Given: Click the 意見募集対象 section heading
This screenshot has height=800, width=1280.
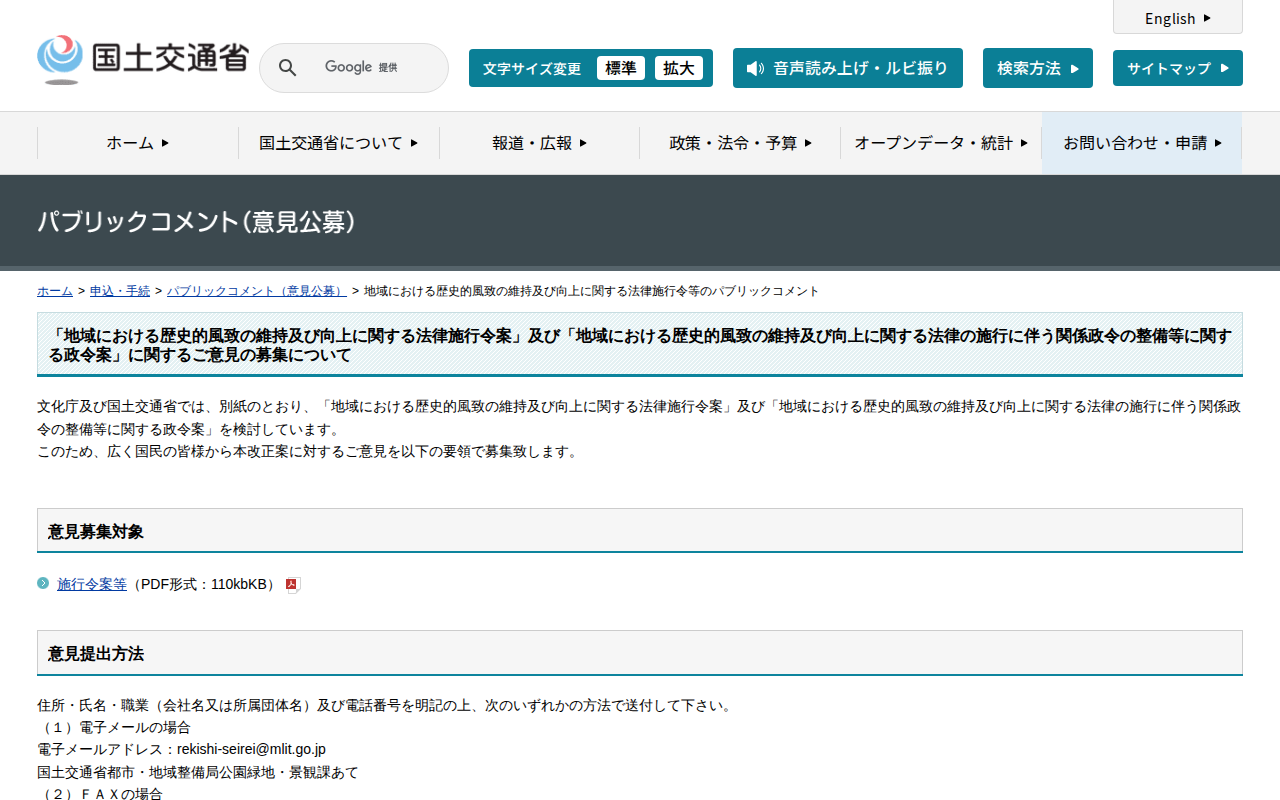Looking at the screenshot, I should pyautogui.click(x=640, y=531).
